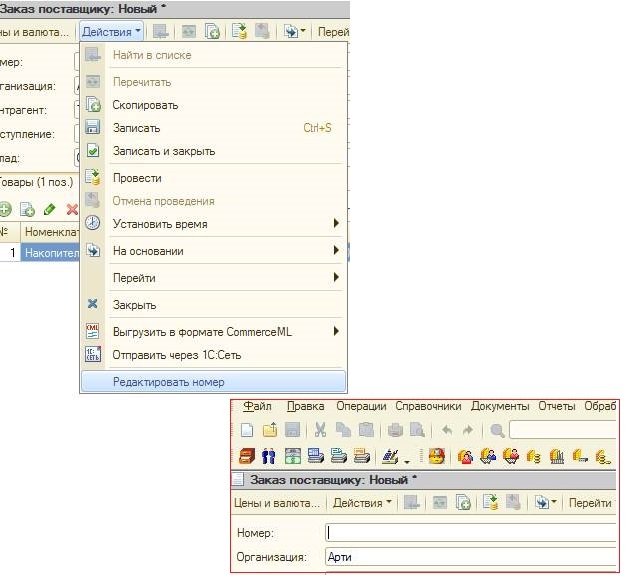Screen dimensions: 628x586
Task: Click desk-and-pen settings icon in second toolbar row
Action: tap(390, 456)
